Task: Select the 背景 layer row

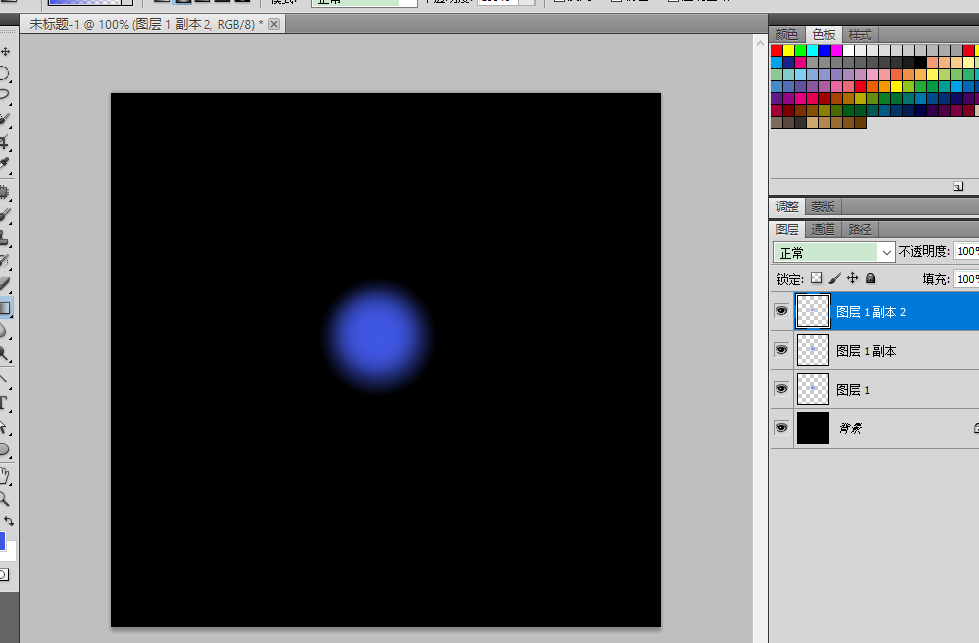Action: pyautogui.click(x=886, y=428)
